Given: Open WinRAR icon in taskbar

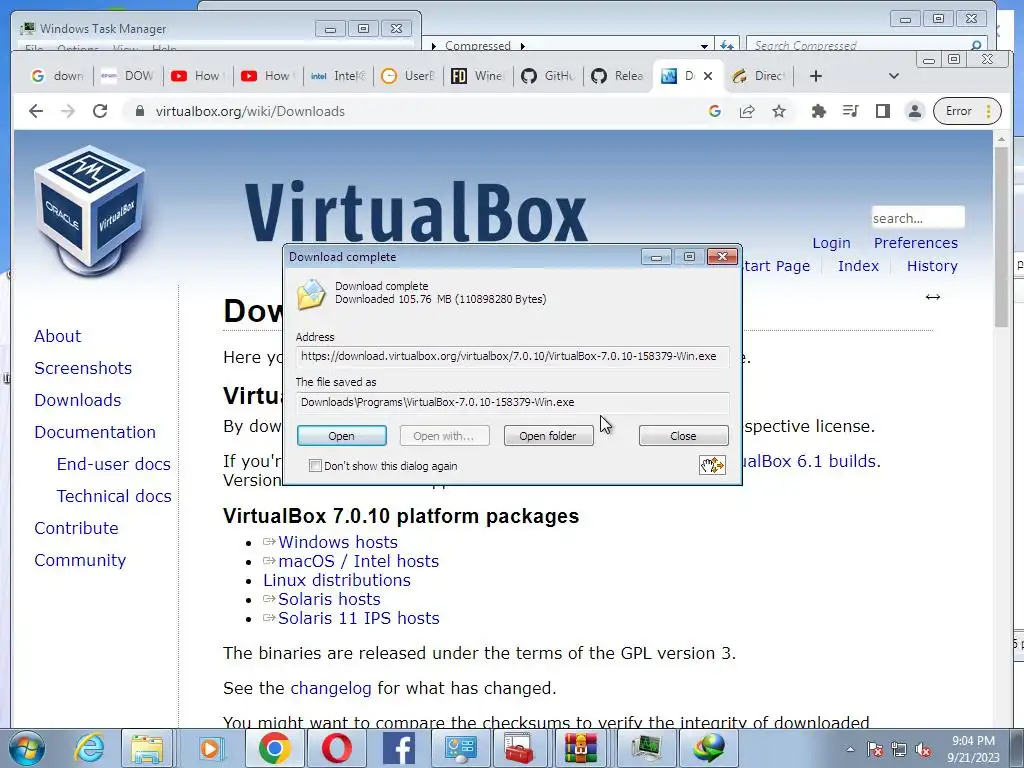Looking at the screenshot, I should click(581, 748).
